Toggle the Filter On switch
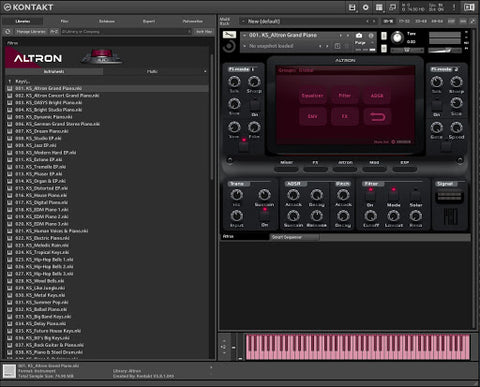This screenshot has width=480, height=387. (370, 195)
